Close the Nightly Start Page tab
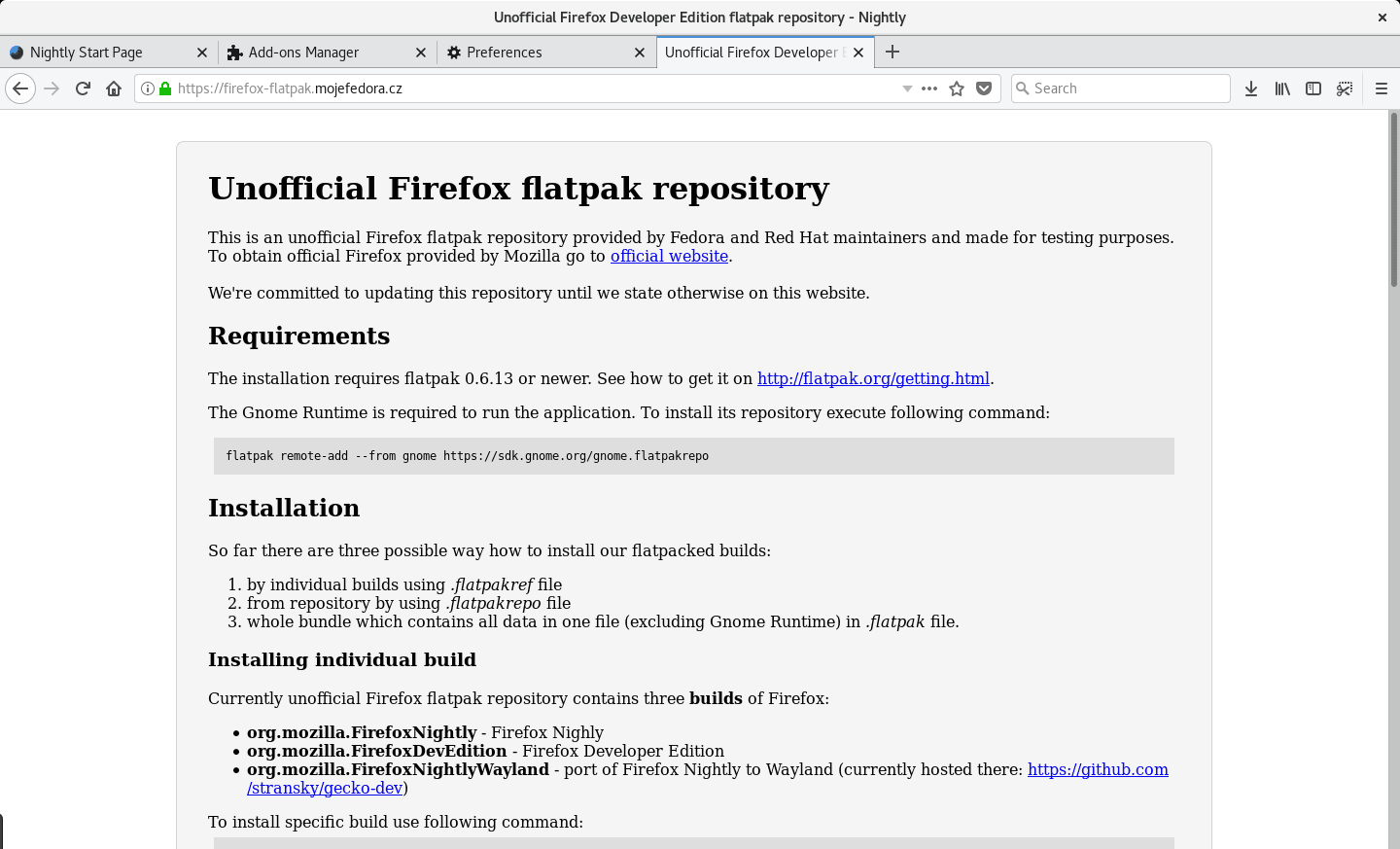The width and height of the screenshot is (1400, 849). click(x=202, y=53)
